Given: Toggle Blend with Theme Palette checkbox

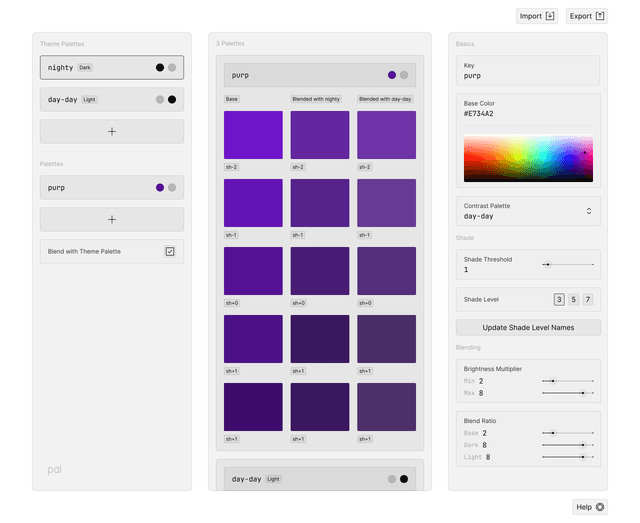Looking at the screenshot, I should [170, 251].
